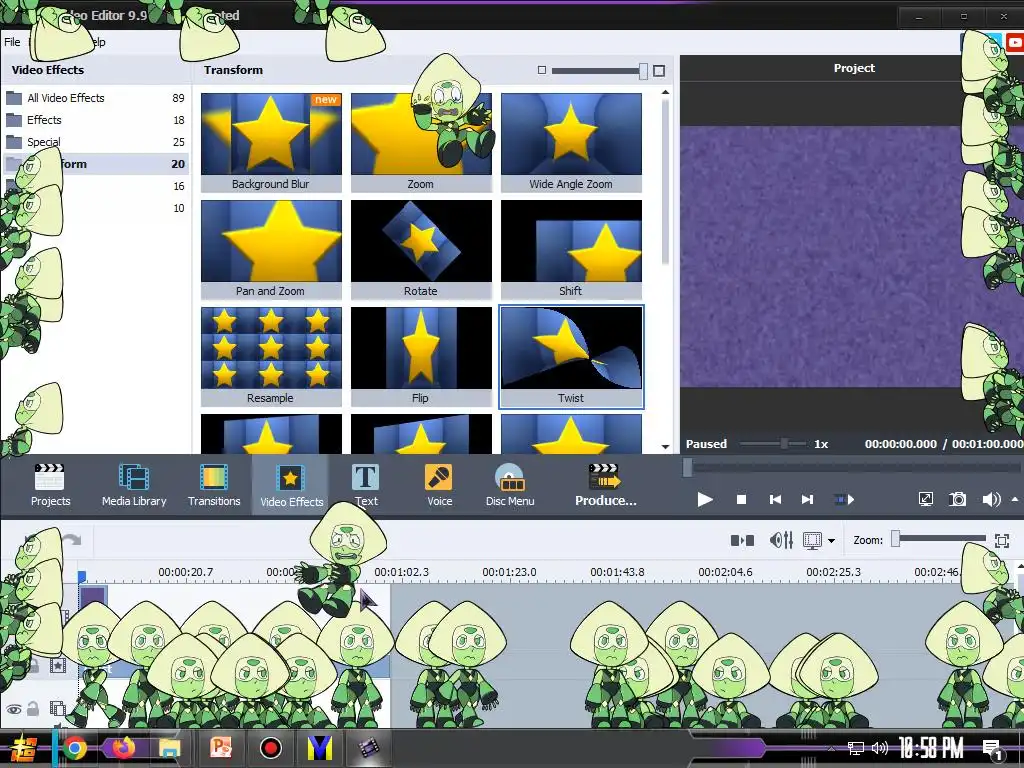This screenshot has width=1024, height=768.
Task: Select the category row showing 20
Action: point(95,164)
